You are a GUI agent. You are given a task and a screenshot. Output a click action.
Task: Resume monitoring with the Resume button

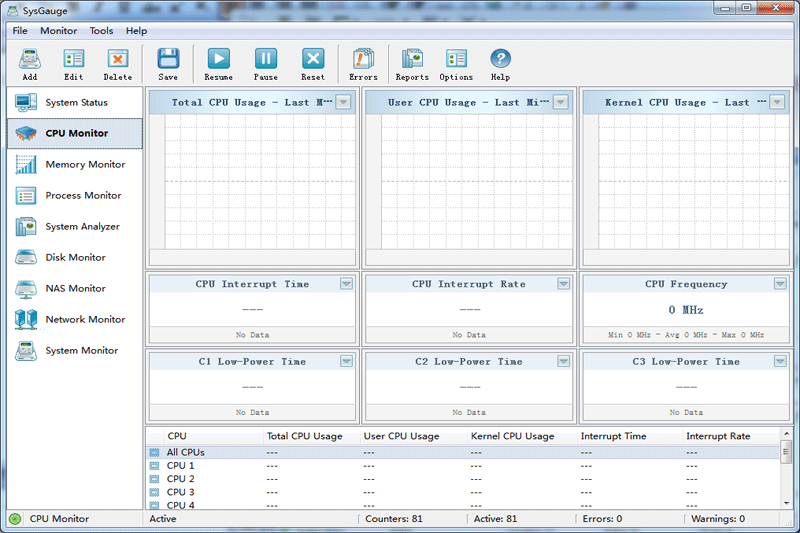(218, 64)
